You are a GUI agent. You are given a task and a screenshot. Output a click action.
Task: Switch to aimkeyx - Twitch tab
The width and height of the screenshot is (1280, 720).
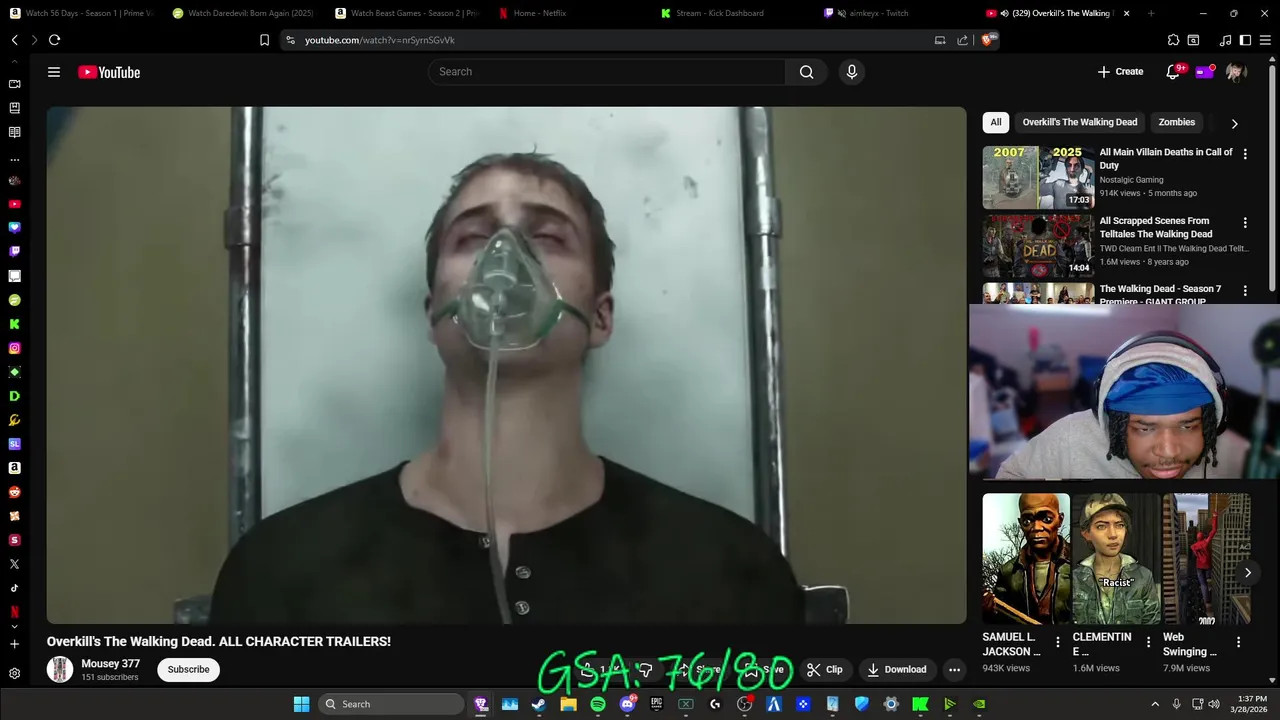click(x=895, y=13)
